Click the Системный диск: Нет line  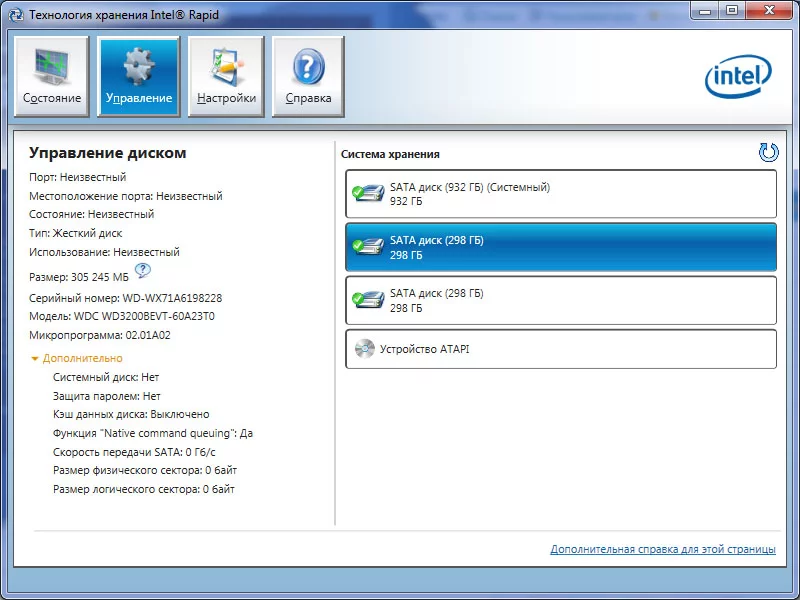tap(106, 377)
